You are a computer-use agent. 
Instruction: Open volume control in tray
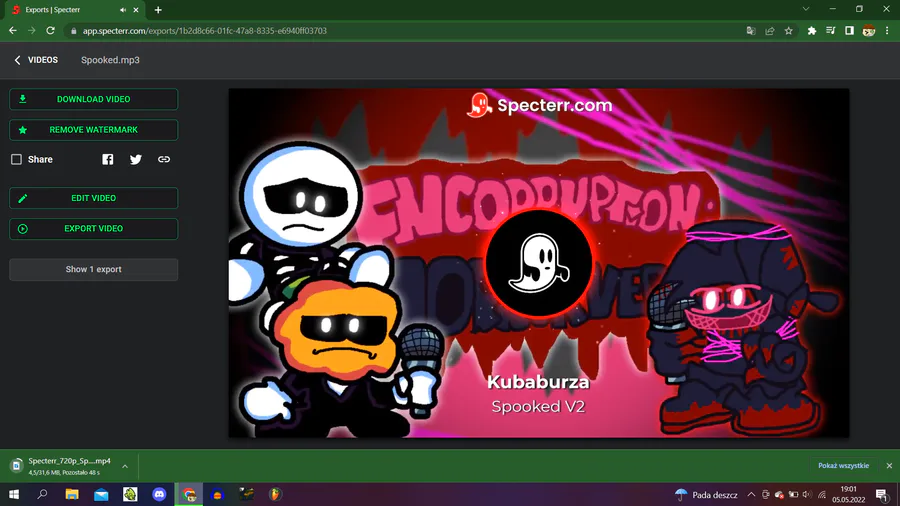point(807,495)
